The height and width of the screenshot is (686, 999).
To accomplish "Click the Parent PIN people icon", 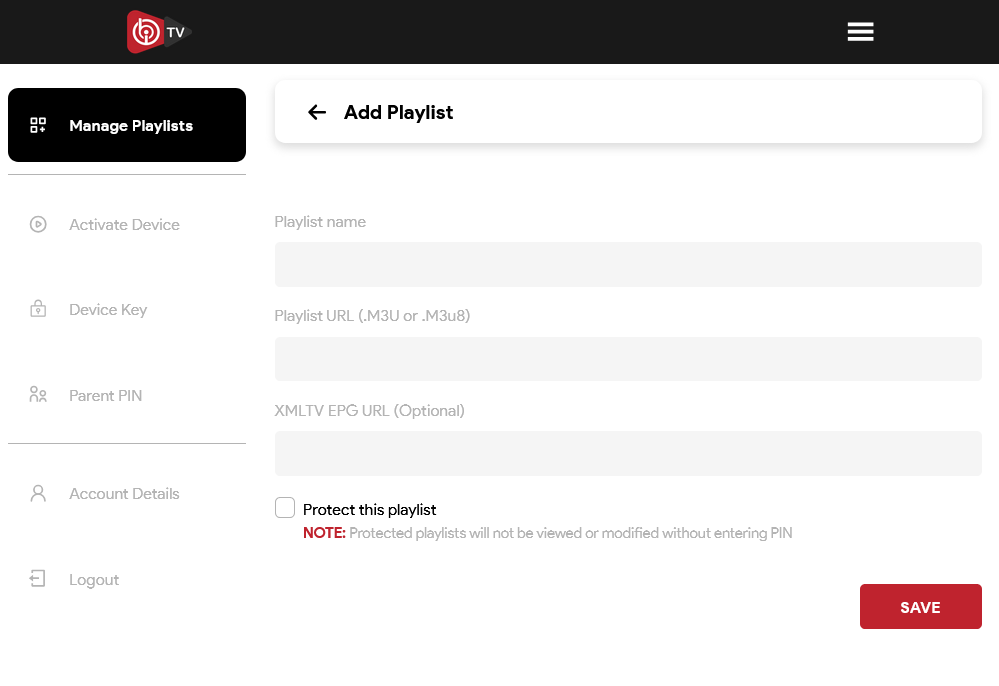I will pos(38,395).
